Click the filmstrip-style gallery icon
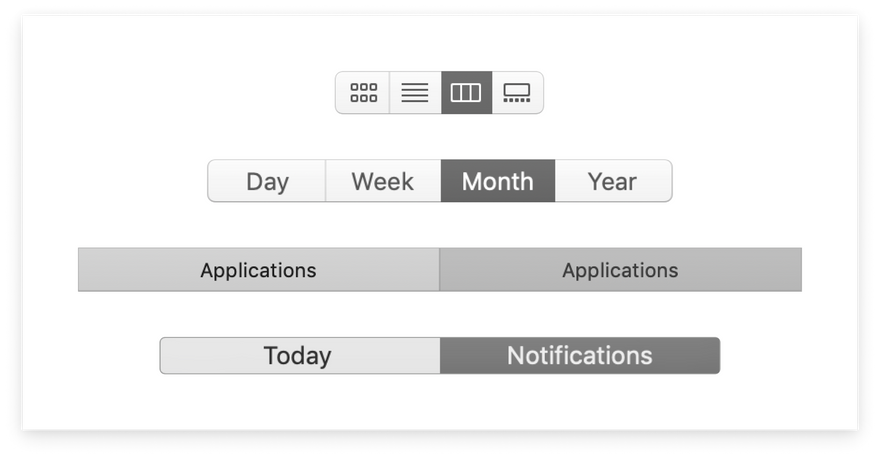This screenshot has width=880, height=459. click(x=517, y=93)
